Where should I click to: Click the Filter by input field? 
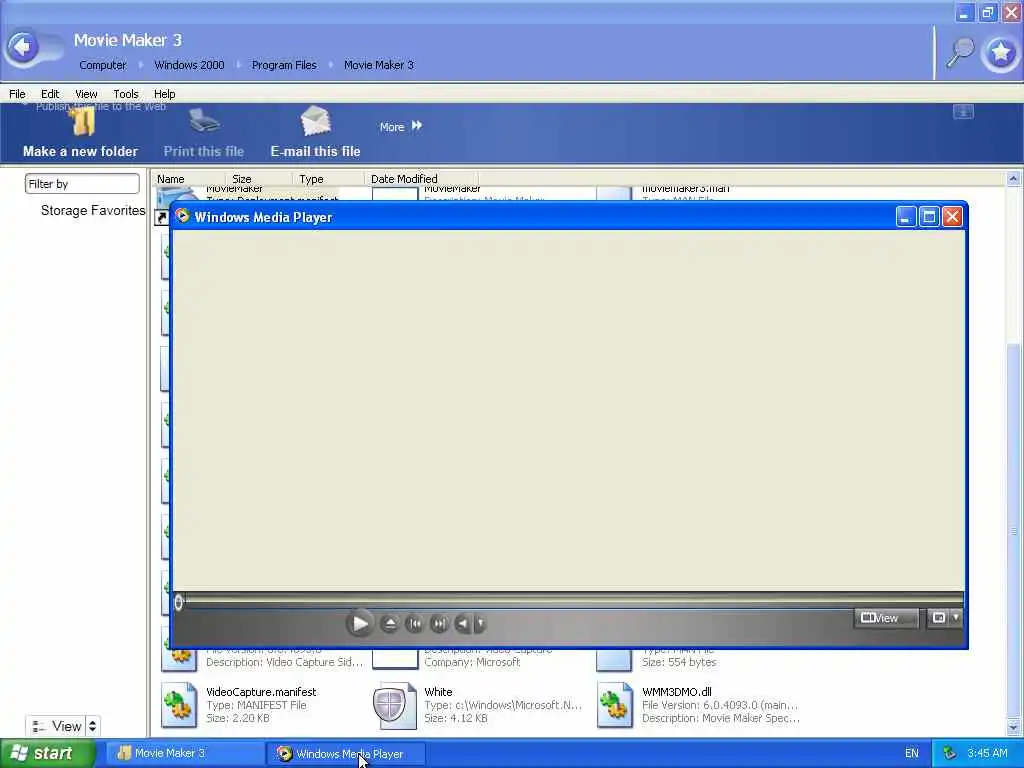point(82,184)
